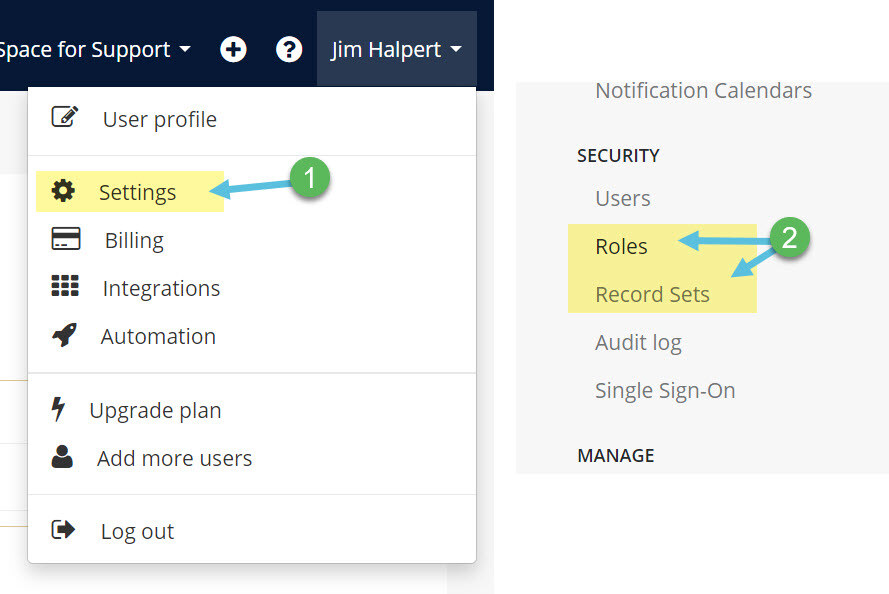Navigate to Record Sets
Viewport: 889px width, 594px height.
652,294
